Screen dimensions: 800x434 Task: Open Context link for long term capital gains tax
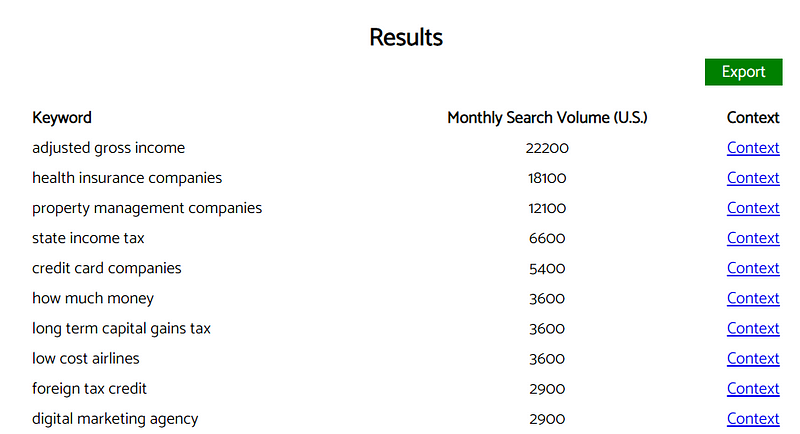(x=753, y=328)
